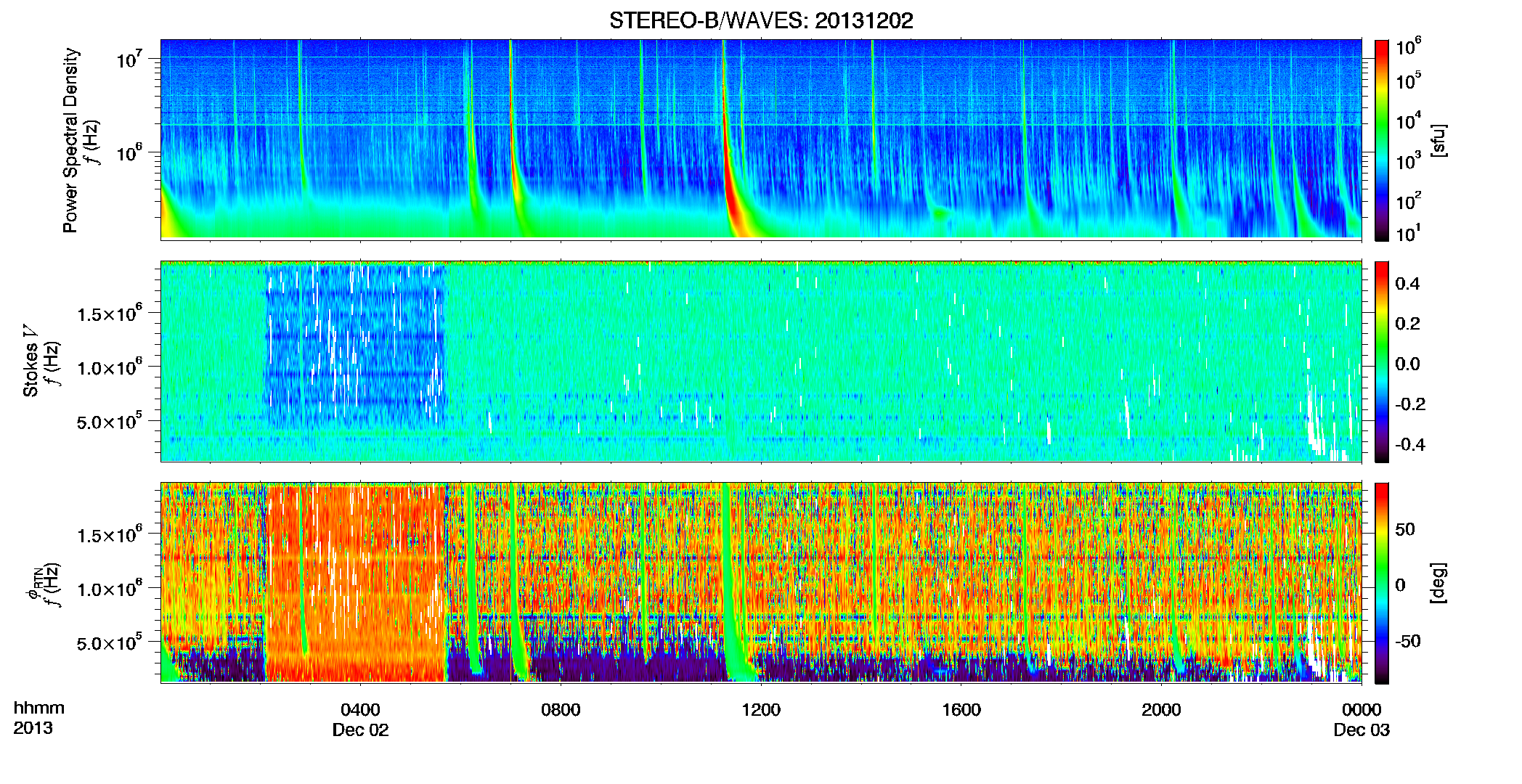Viewport: 1522px width, 784px height.
Task: Click the [sfu] unit label
Action: 1438,140
